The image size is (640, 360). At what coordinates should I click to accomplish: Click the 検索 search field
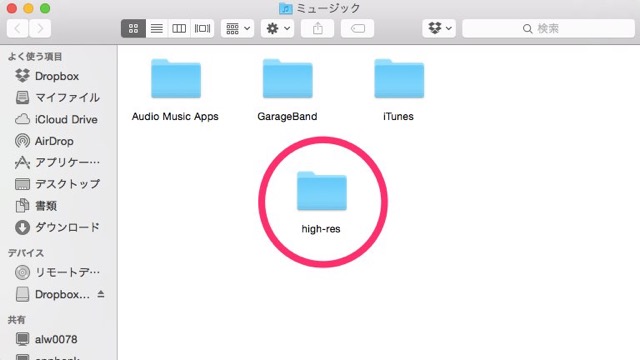click(548, 28)
